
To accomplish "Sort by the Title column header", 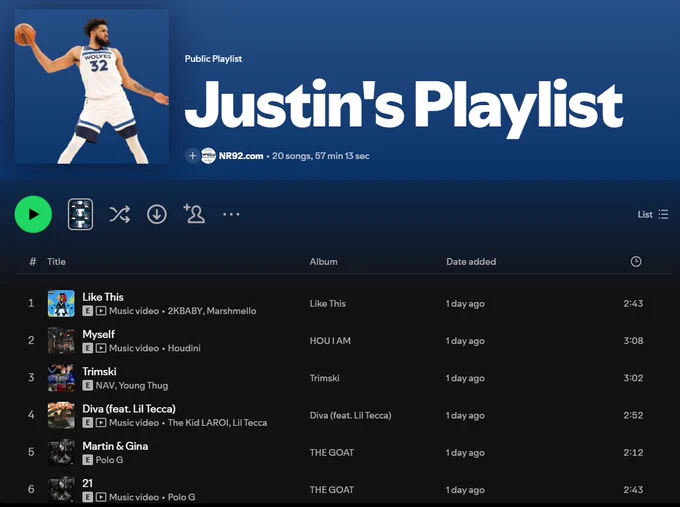I will (x=56, y=262).
